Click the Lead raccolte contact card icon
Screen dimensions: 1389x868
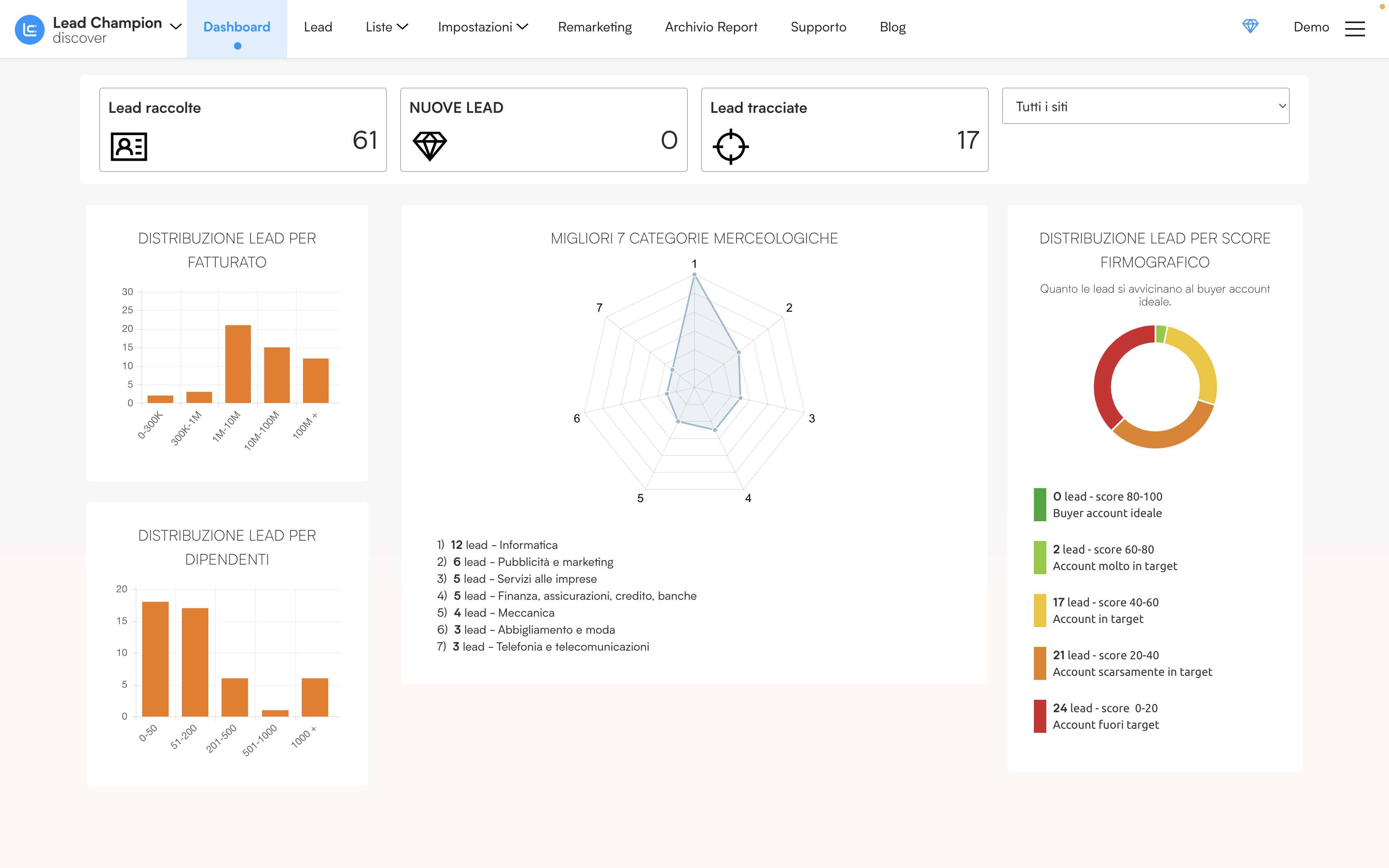coord(129,146)
